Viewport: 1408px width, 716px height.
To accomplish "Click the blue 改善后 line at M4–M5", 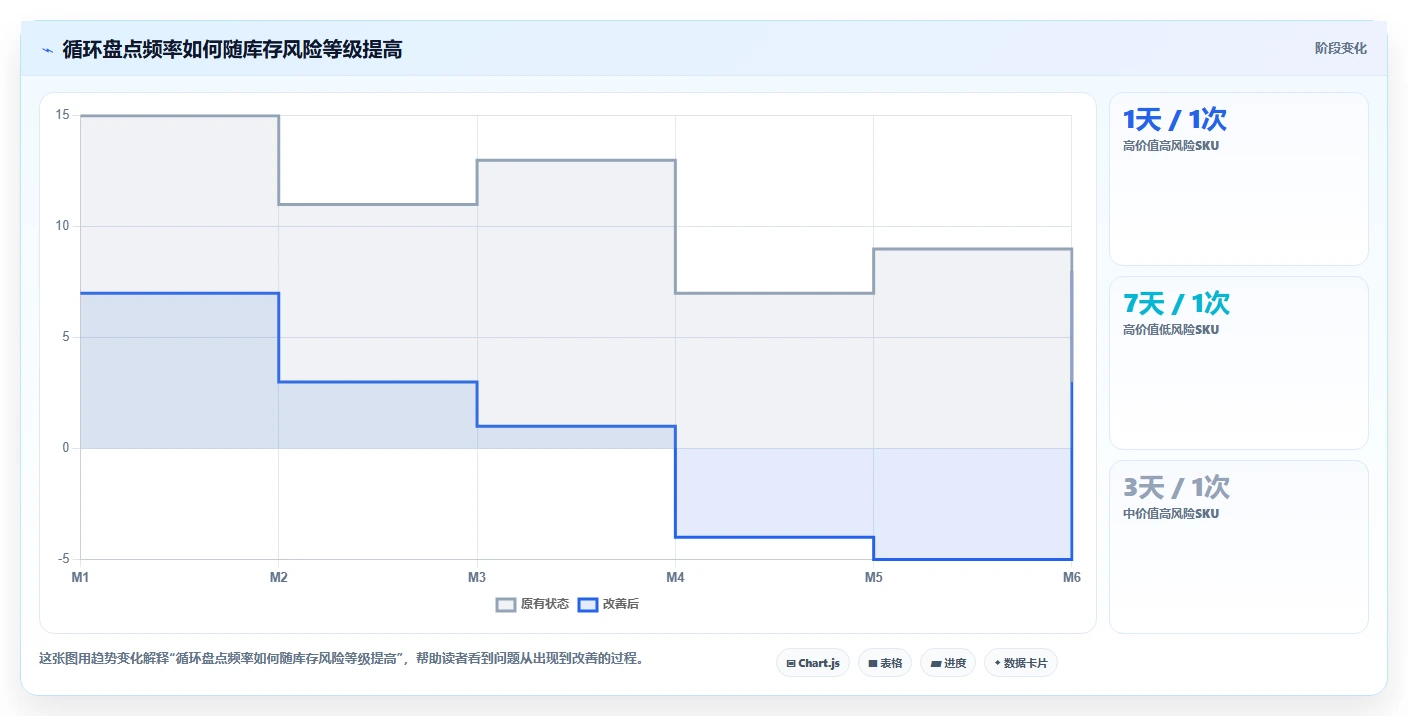I will point(774,537).
